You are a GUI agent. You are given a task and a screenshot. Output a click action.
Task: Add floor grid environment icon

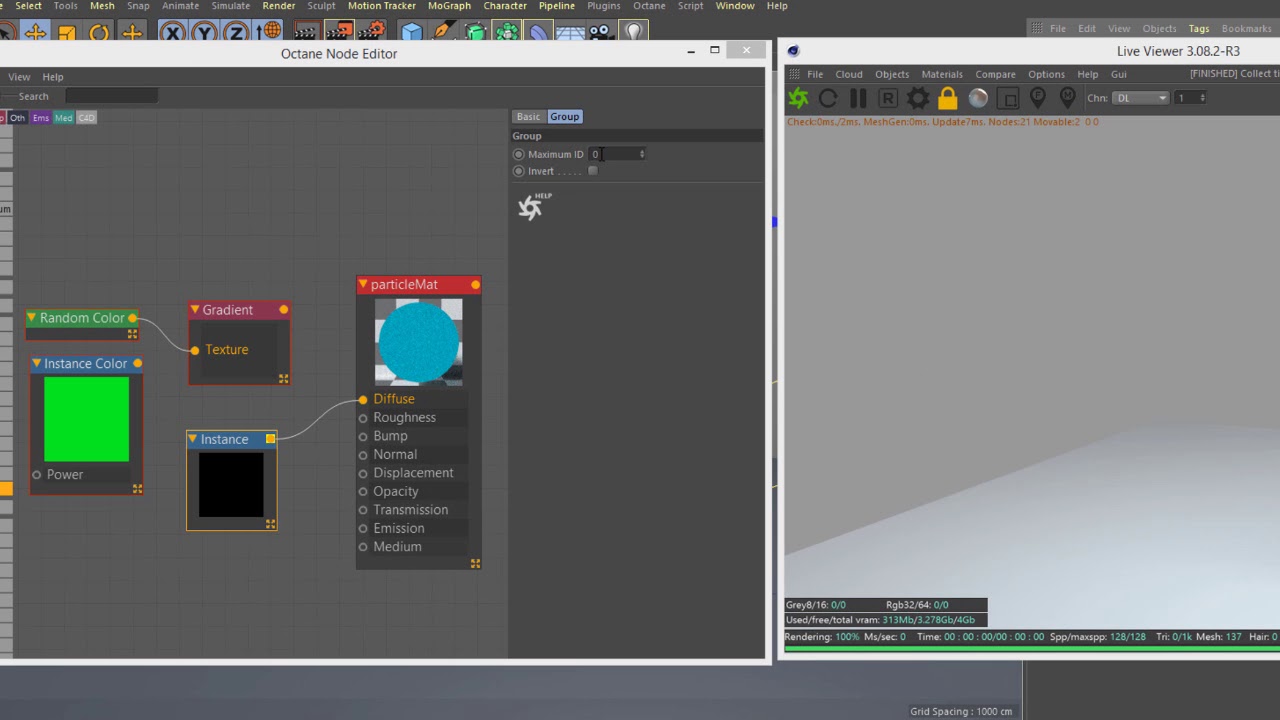click(570, 33)
